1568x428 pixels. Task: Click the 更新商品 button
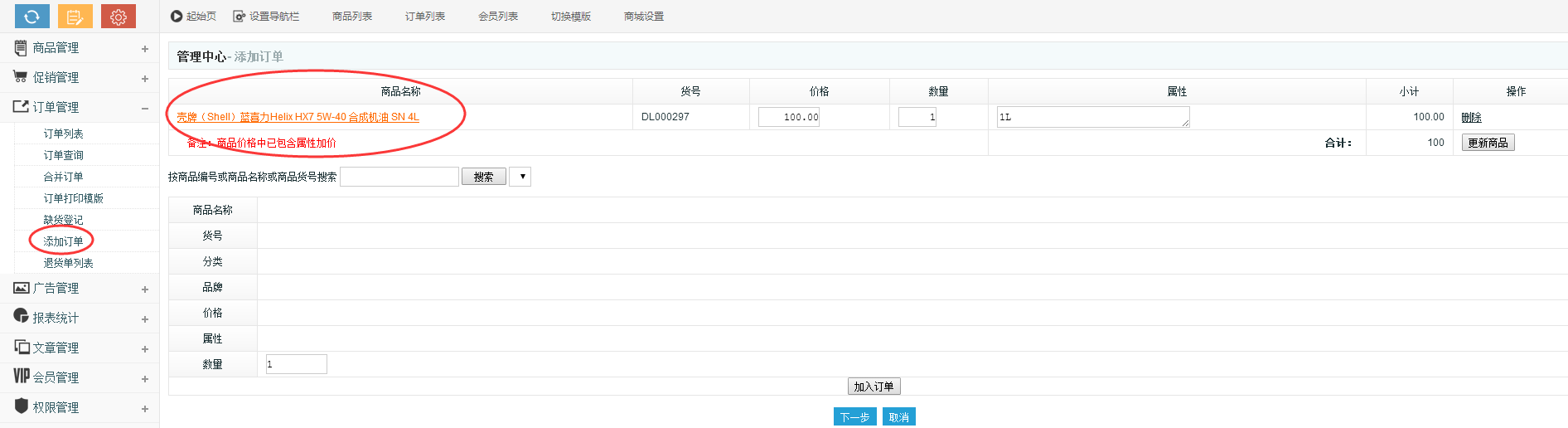pos(1488,143)
